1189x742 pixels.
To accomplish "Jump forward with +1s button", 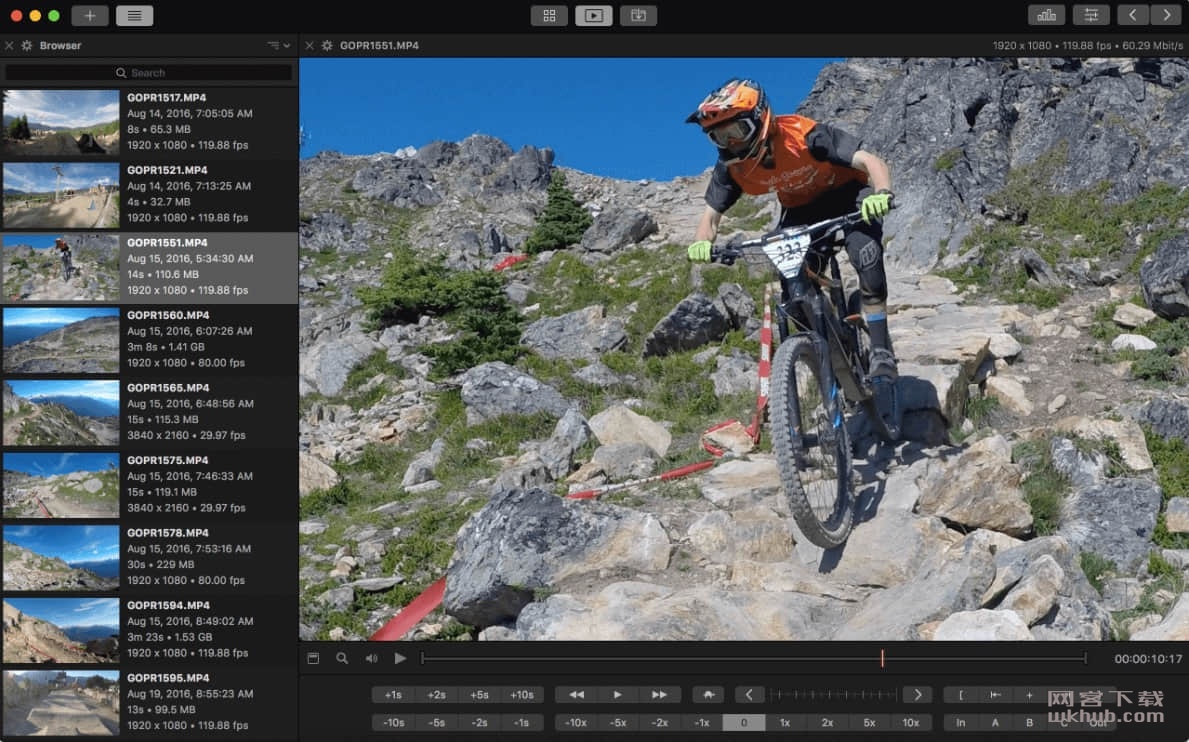I will [x=394, y=694].
